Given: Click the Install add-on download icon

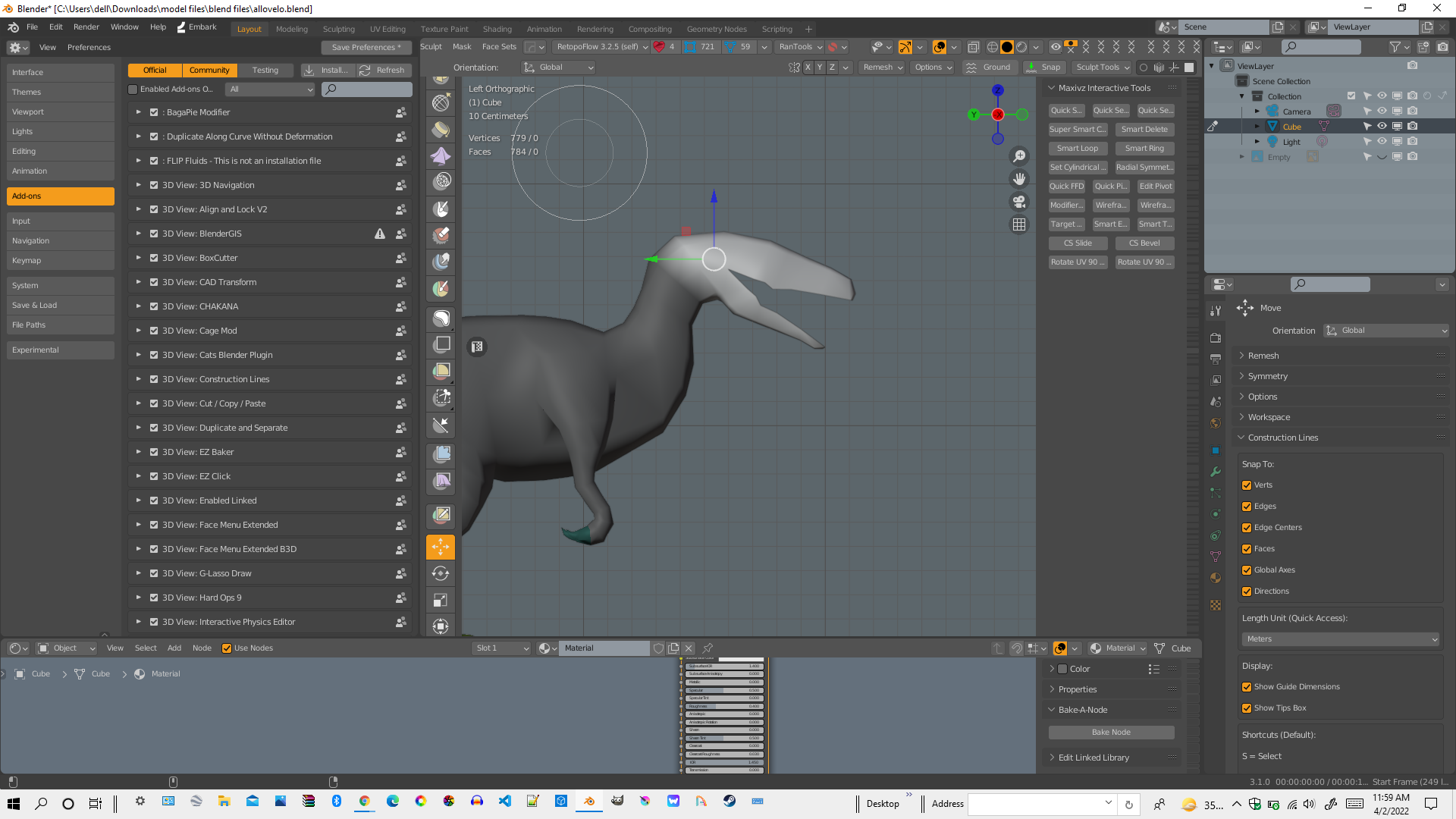Looking at the screenshot, I should point(309,70).
